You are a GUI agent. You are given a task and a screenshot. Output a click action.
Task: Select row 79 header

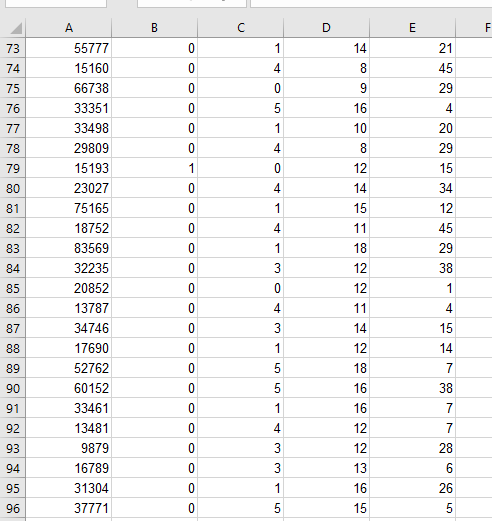(x=13, y=168)
